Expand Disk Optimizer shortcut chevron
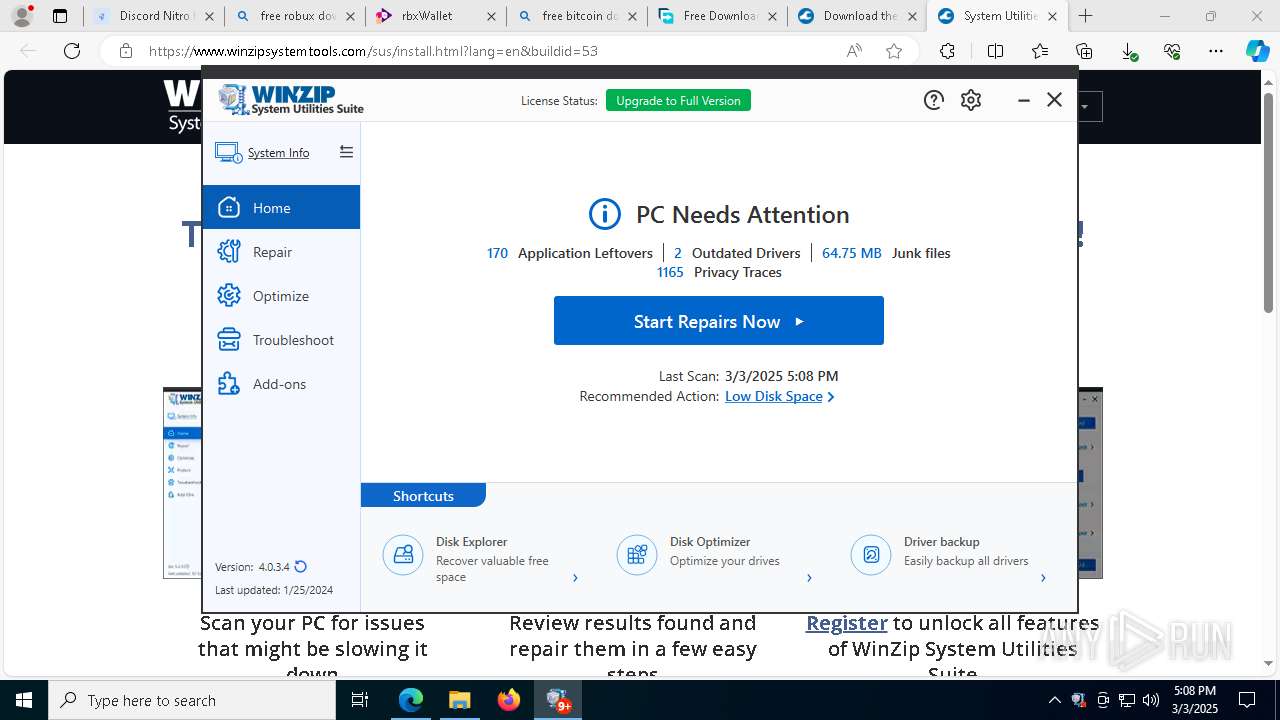Viewport: 1280px width, 720px height. pos(809,578)
